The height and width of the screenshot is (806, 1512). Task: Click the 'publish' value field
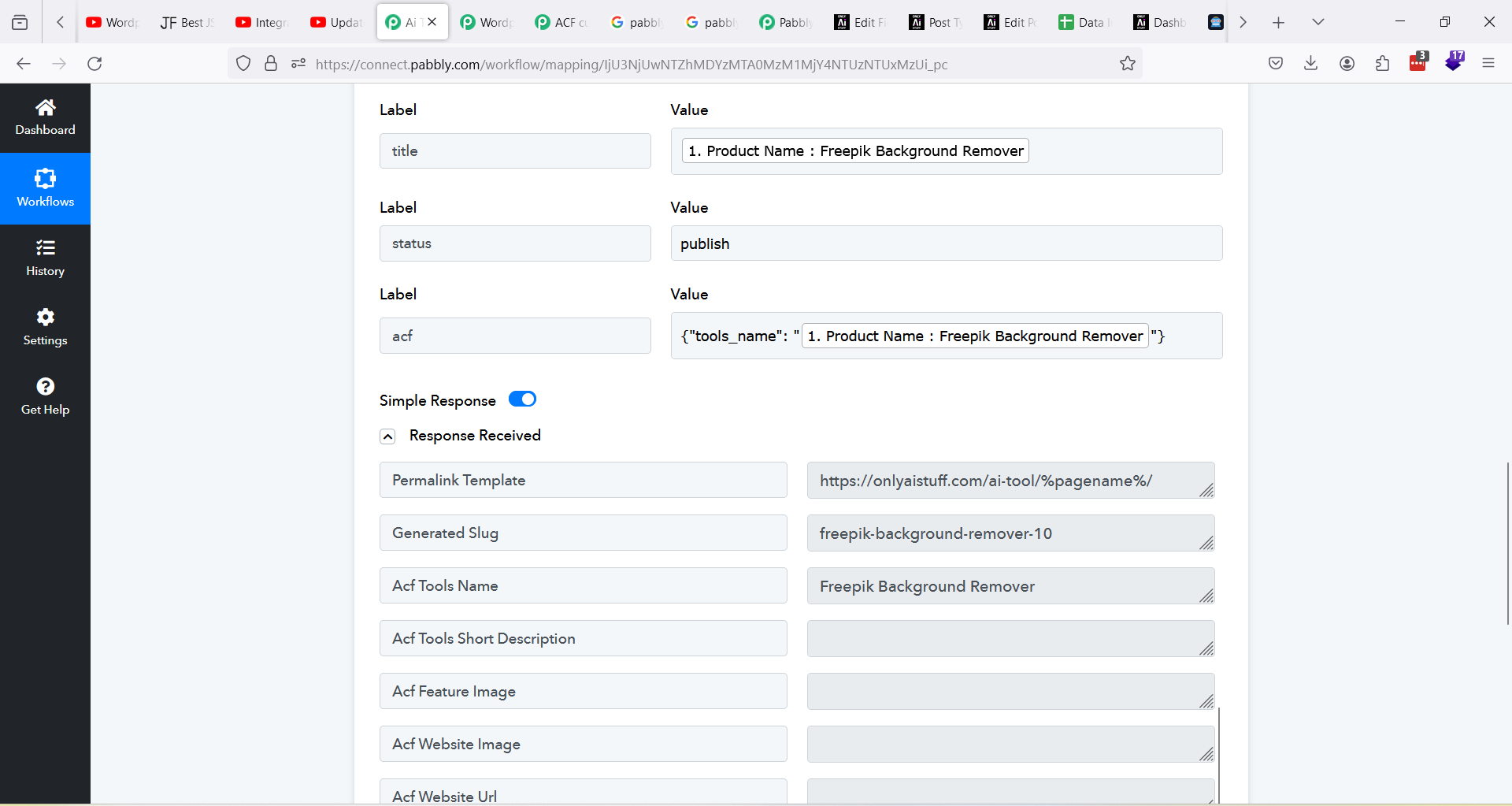click(x=947, y=243)
